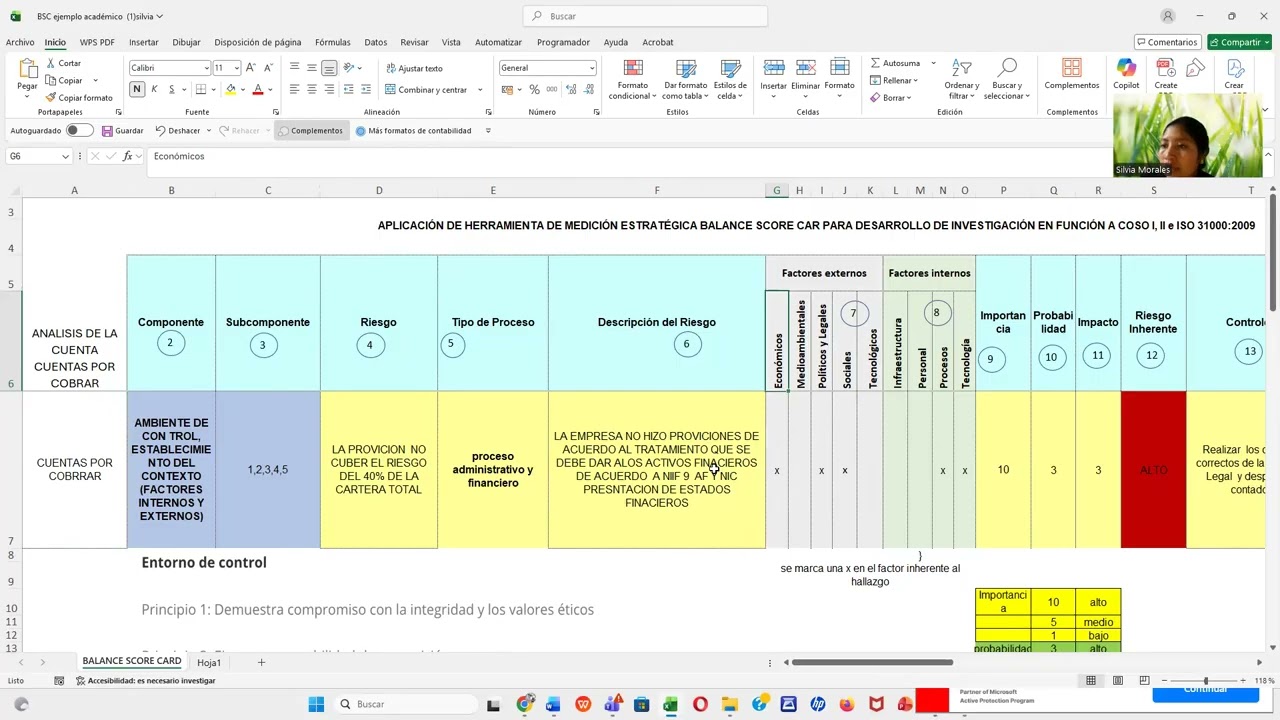Open the Archivo menu

tap(20, 42)
